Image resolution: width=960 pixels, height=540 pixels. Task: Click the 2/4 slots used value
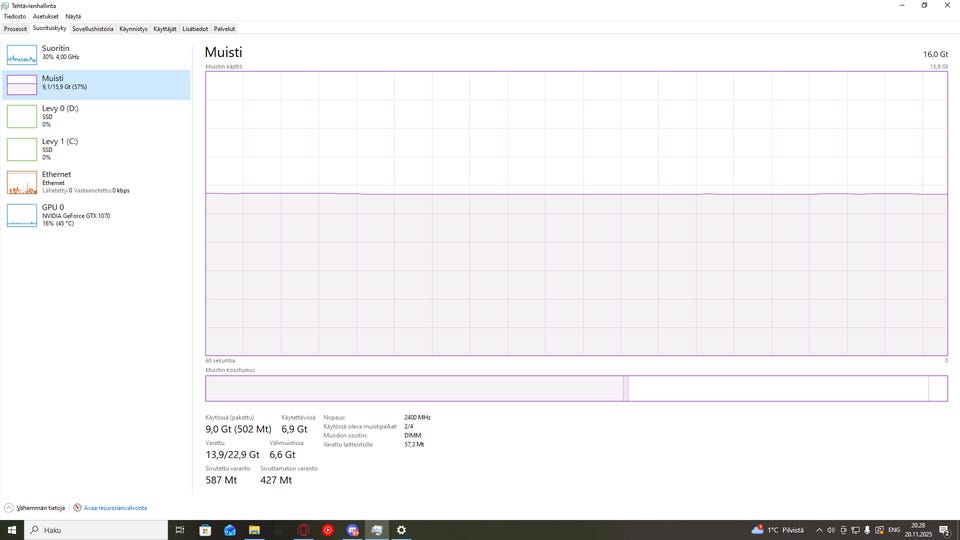408,427
